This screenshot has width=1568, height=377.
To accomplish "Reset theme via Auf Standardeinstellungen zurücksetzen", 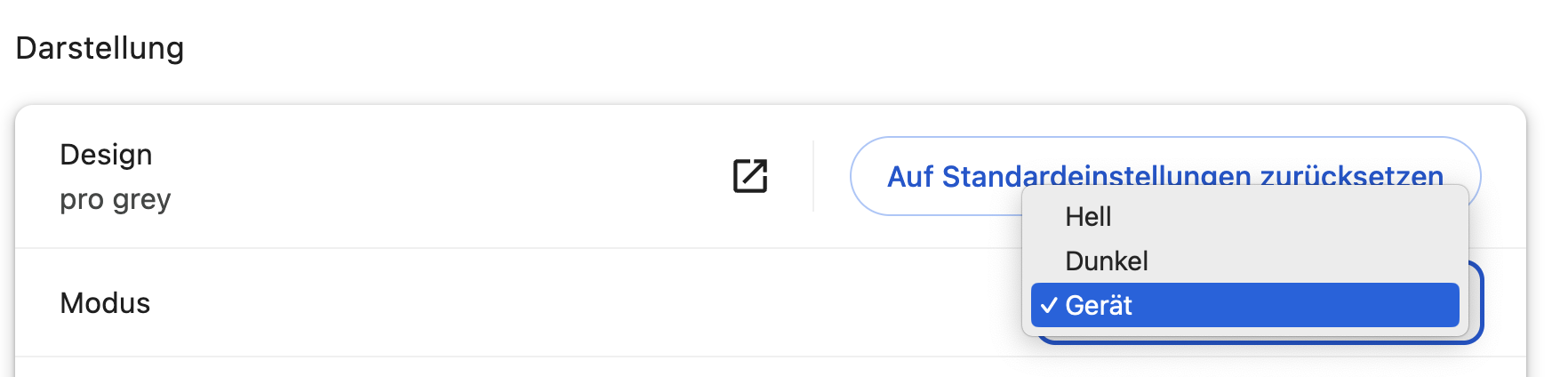I will point(1165,176).
